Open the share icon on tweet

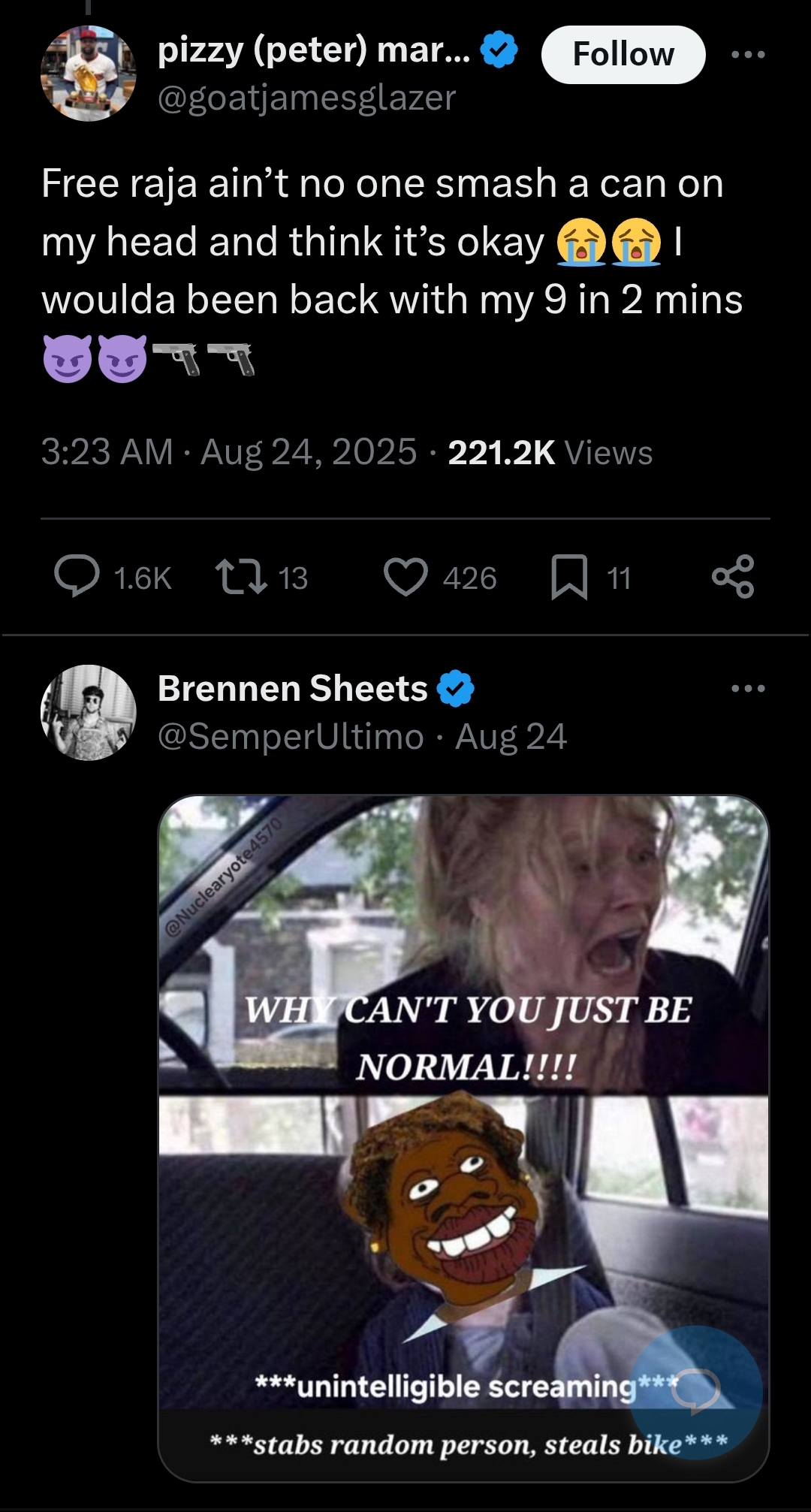[733, 577]
